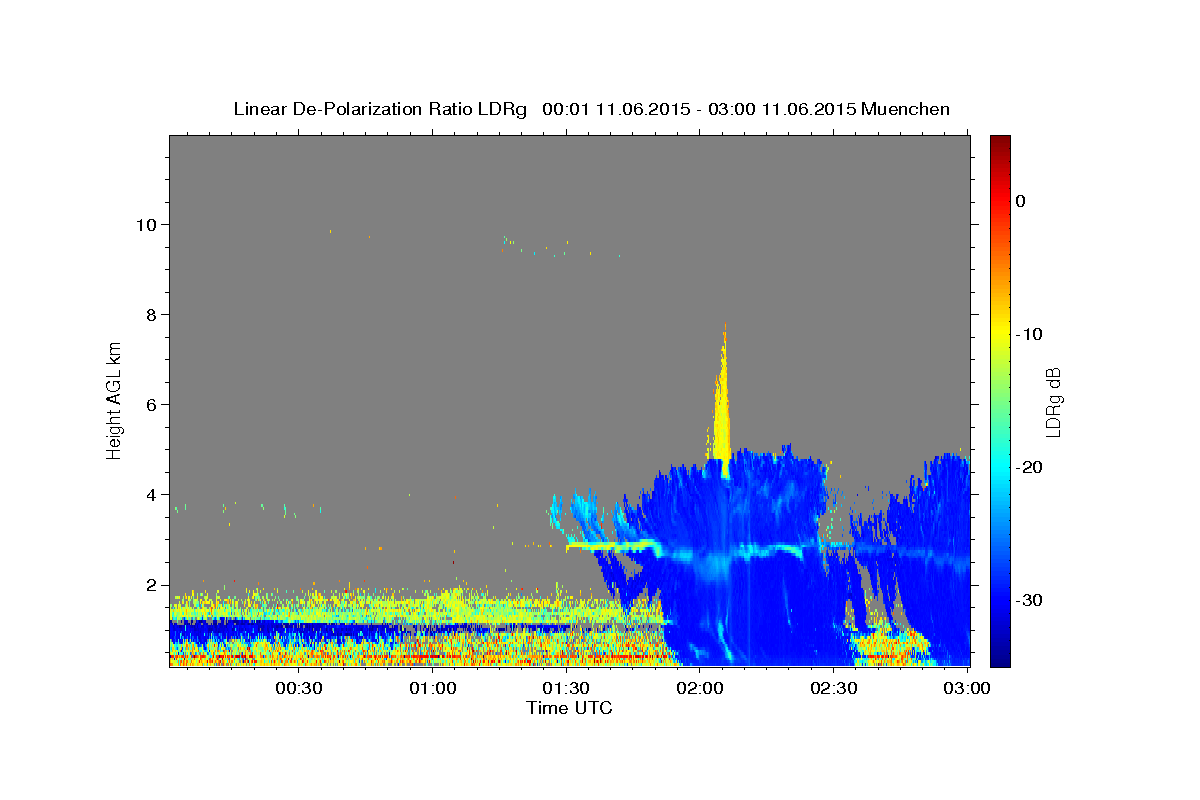The height and width of the screenshot is (800, 1200).
Task: Click the colorbar label '0'
Action: [x=1021, y=201]
